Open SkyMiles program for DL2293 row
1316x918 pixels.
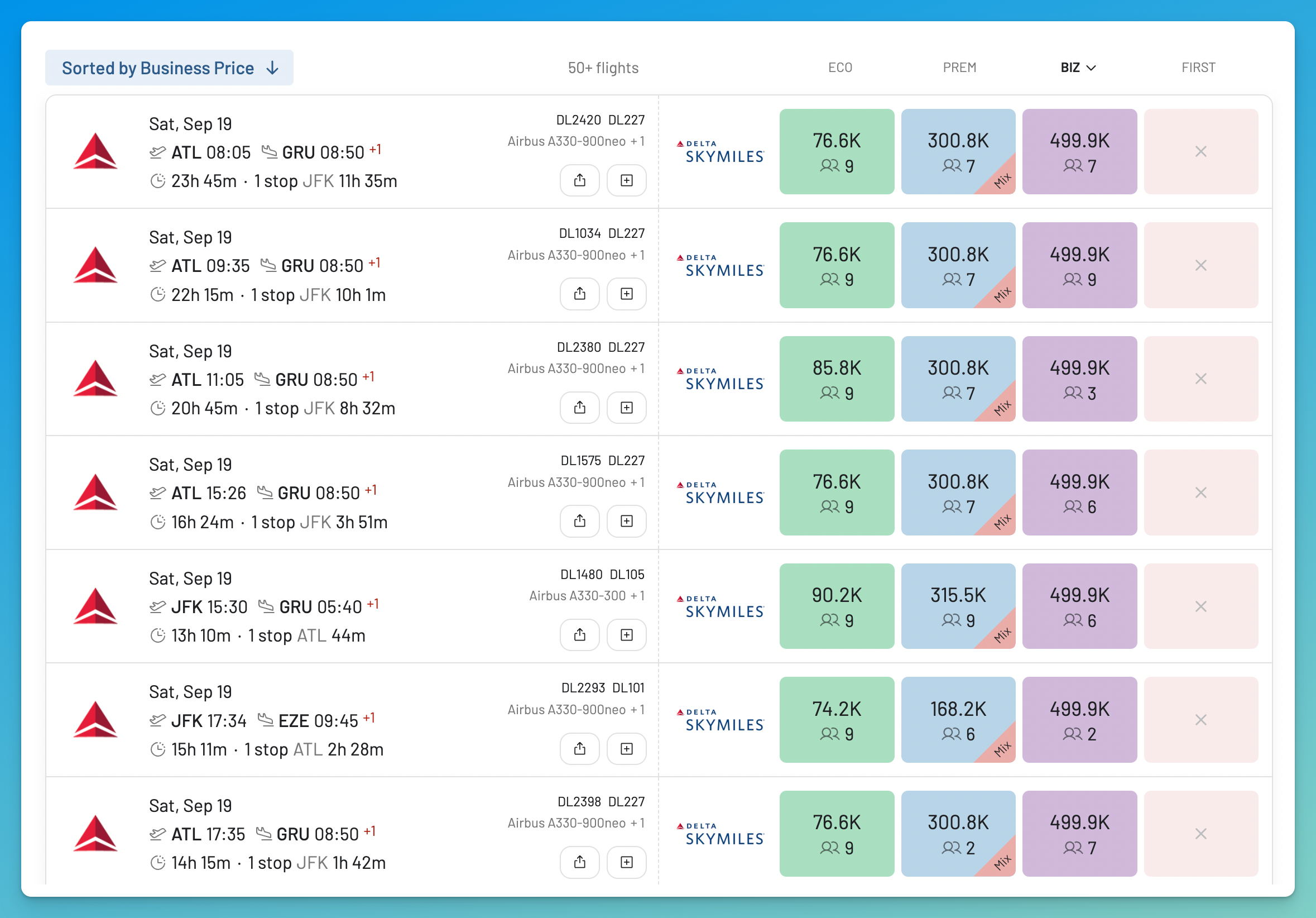tap(720, 720)
